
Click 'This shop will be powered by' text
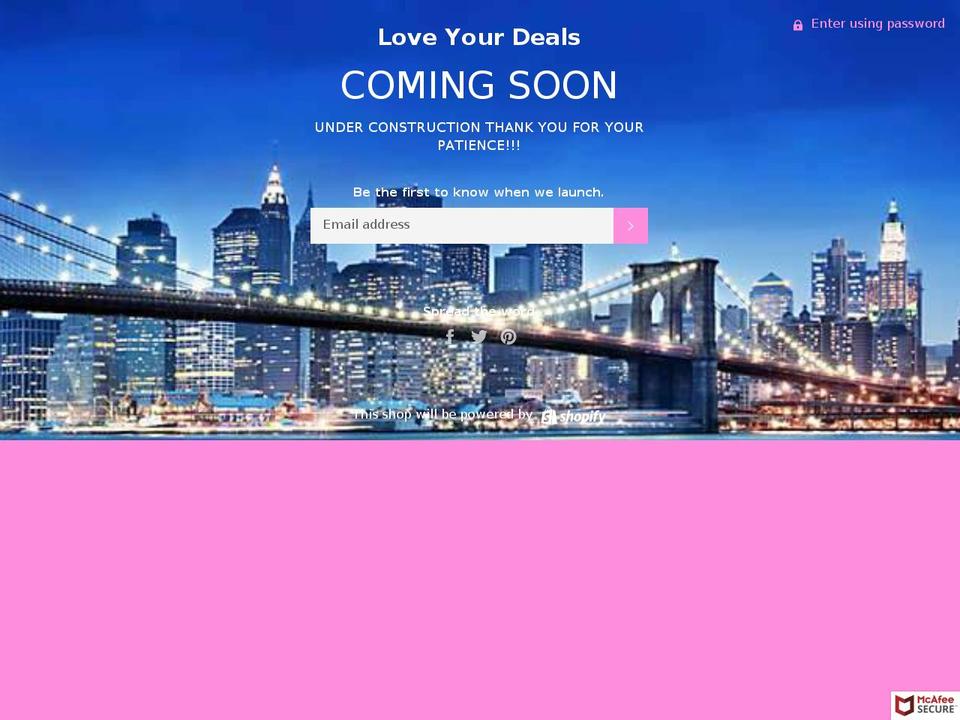pyautogui.click(x=443, y=414)
